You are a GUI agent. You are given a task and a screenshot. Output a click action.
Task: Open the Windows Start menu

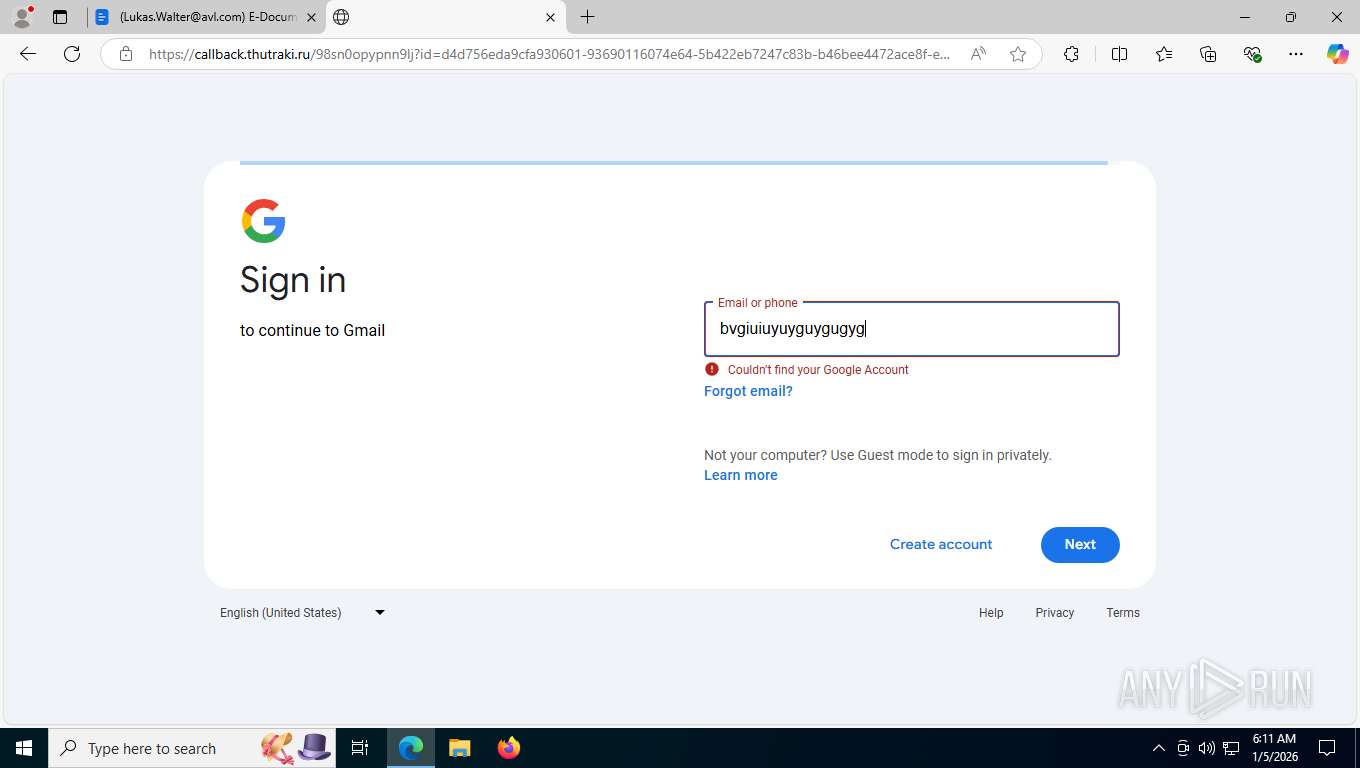click(23, 748)
